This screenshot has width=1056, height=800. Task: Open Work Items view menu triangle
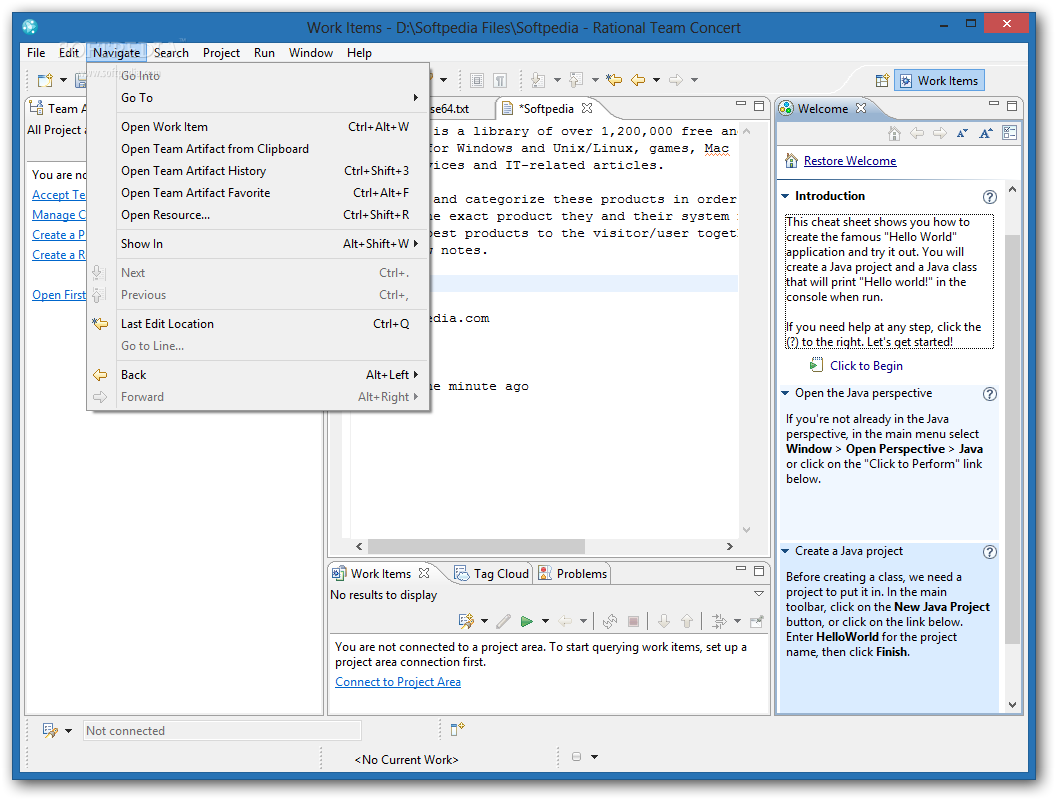758,594
